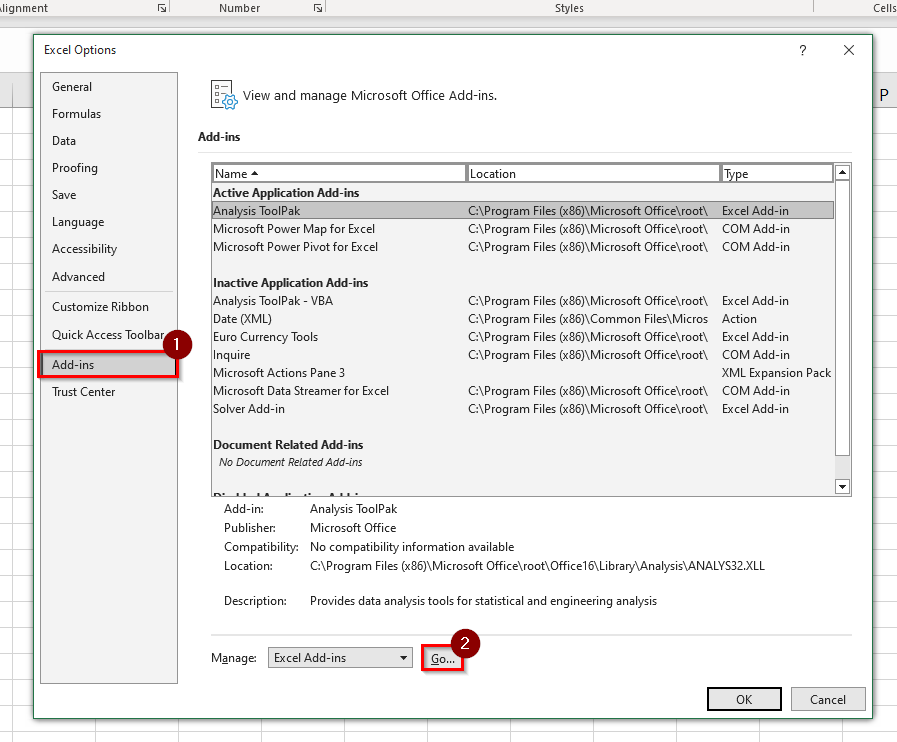This screenshot has width=897, height=742.
Task: Confirm with the OK button
Action: (x=743, y=700)
